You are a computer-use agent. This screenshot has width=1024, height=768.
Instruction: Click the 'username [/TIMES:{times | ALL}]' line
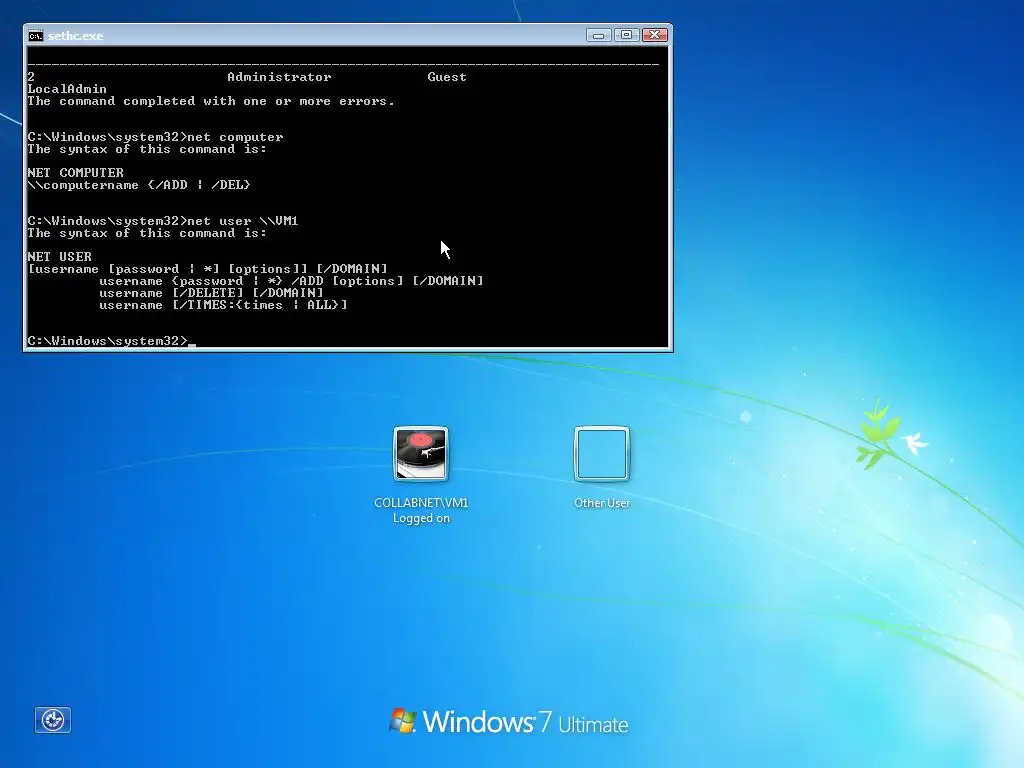[223, 305]
